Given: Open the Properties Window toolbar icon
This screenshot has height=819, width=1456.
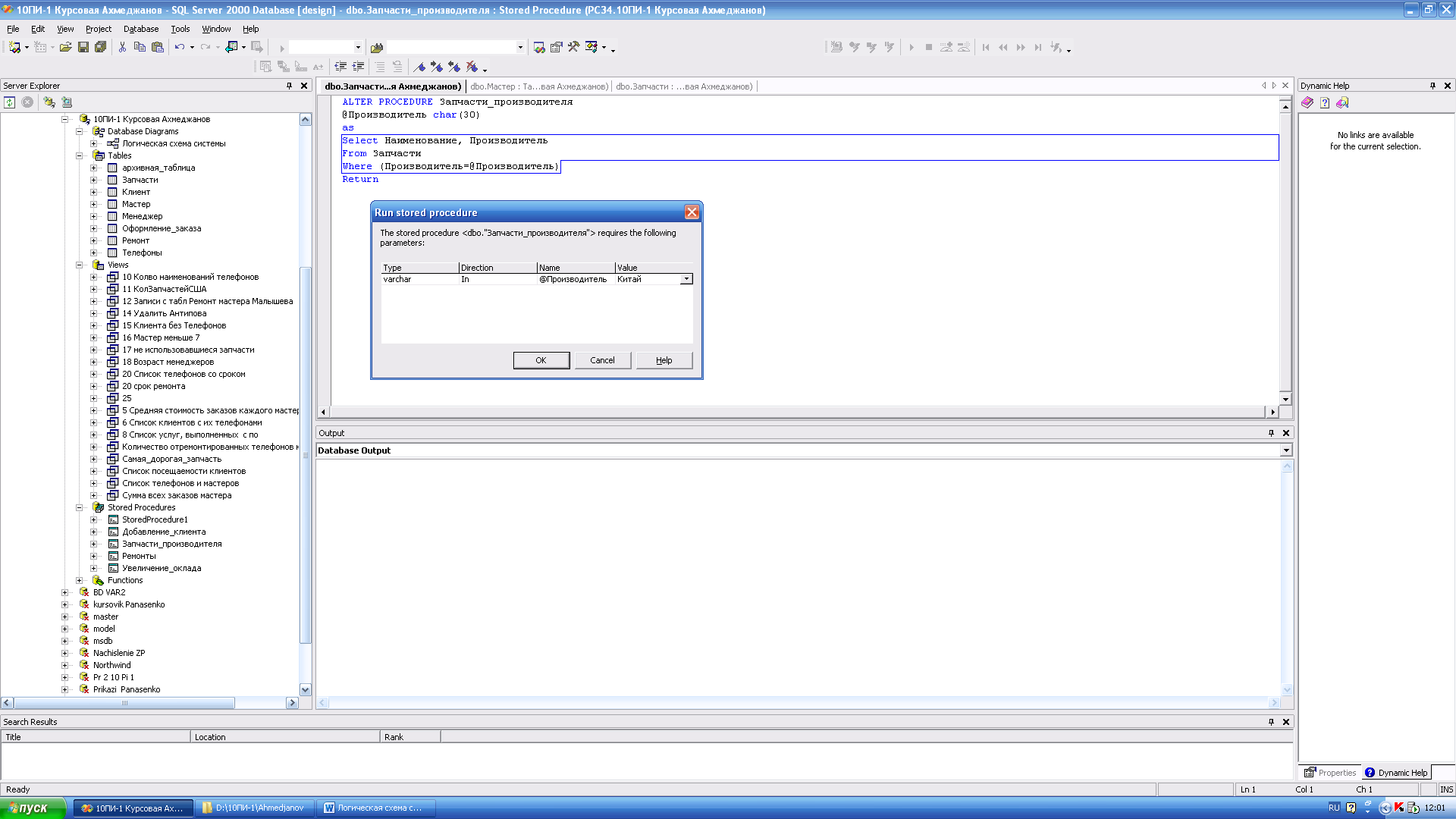Looking at the screenshot, I should click(x=557, y=47).
